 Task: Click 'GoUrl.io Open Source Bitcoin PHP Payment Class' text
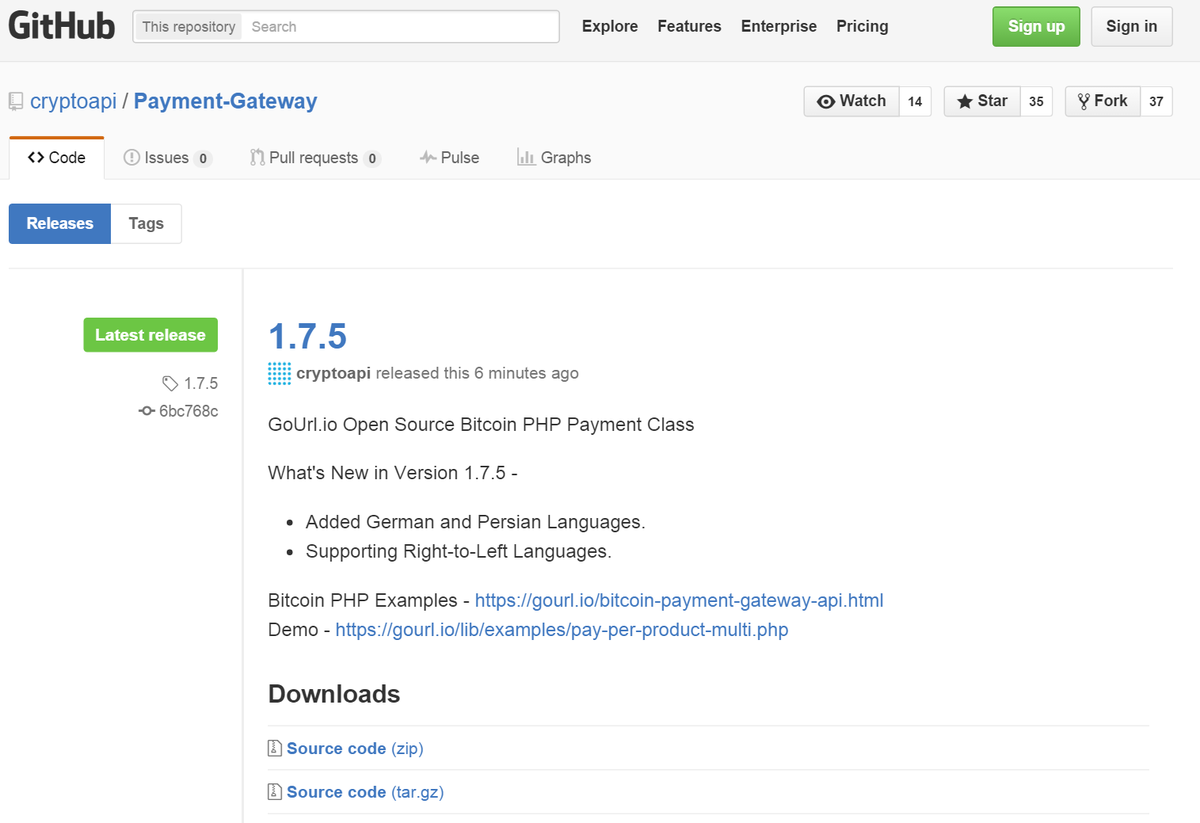[481, 424]
